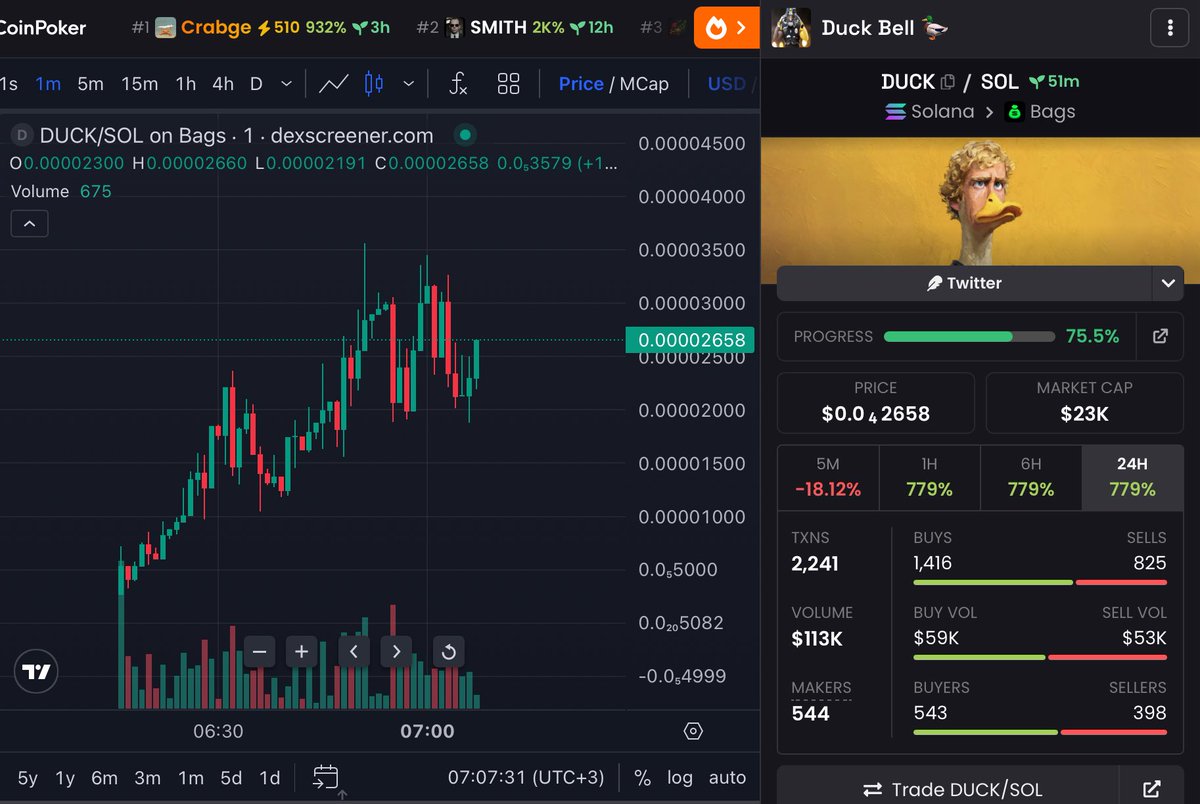Viewport: 1200px width, 804px height.
Task: Open the chart layout grid icon
Action: [x=508, y=84]
